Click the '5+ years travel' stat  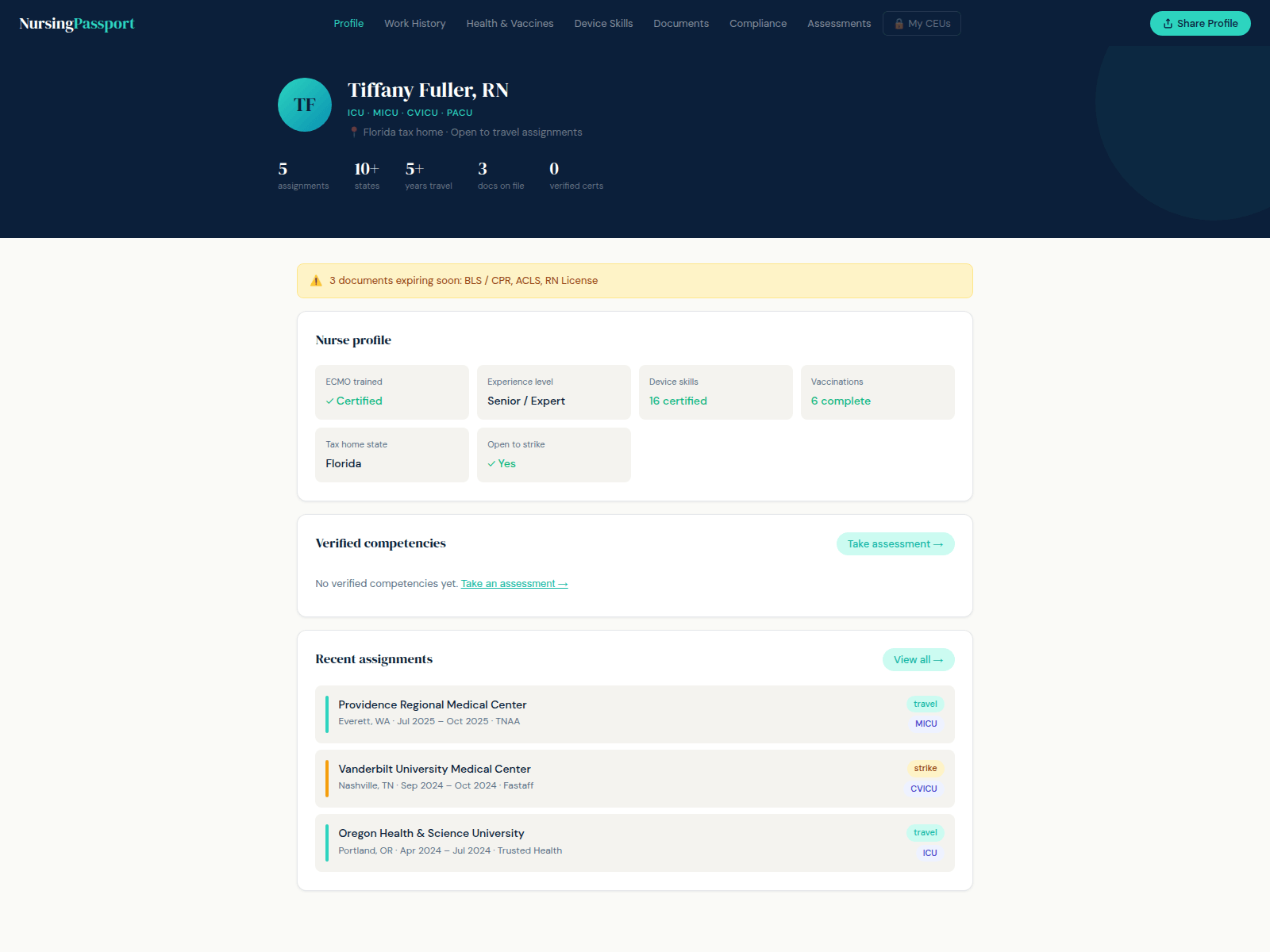click(429, 175)
